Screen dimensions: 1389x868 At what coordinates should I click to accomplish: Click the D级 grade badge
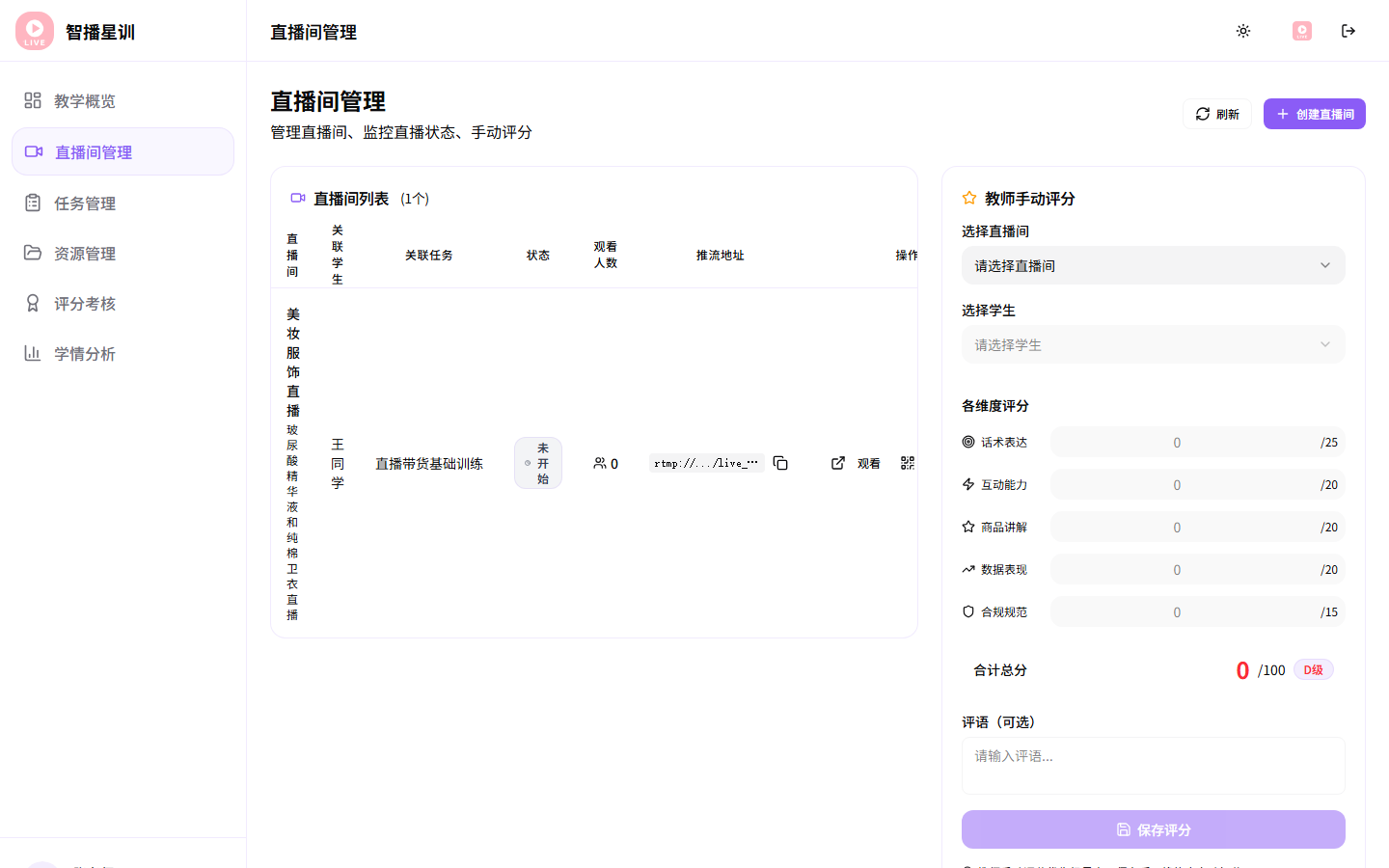point(1313,669)
